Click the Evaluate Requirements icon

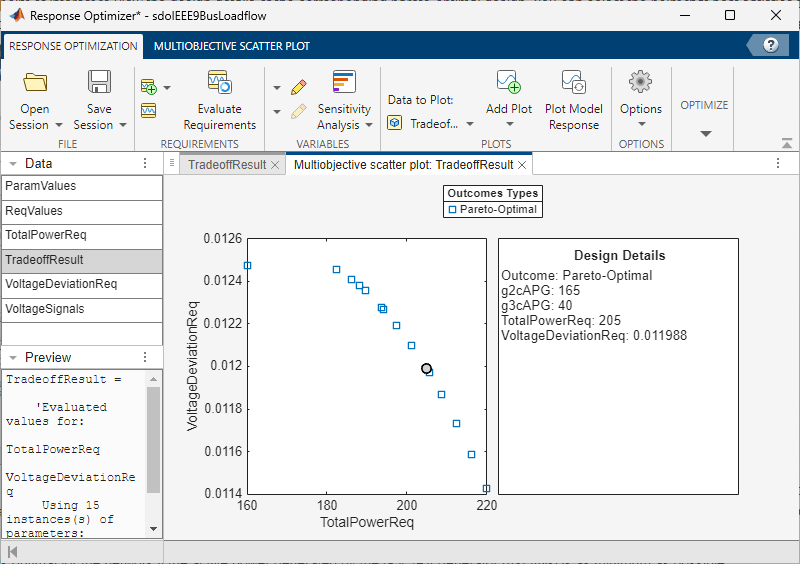click(219, 83)
